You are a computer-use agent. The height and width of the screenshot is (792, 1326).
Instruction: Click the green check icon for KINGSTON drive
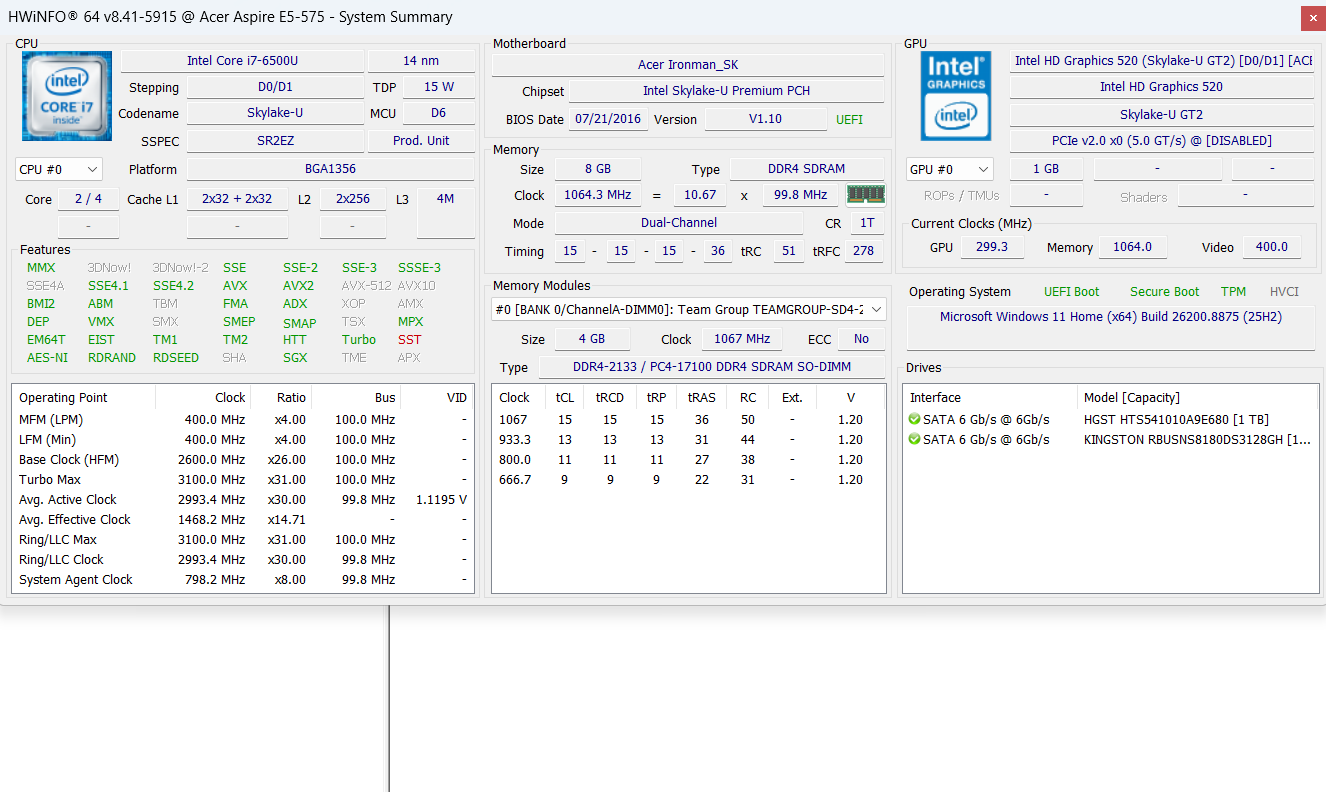tap(914, 439)
